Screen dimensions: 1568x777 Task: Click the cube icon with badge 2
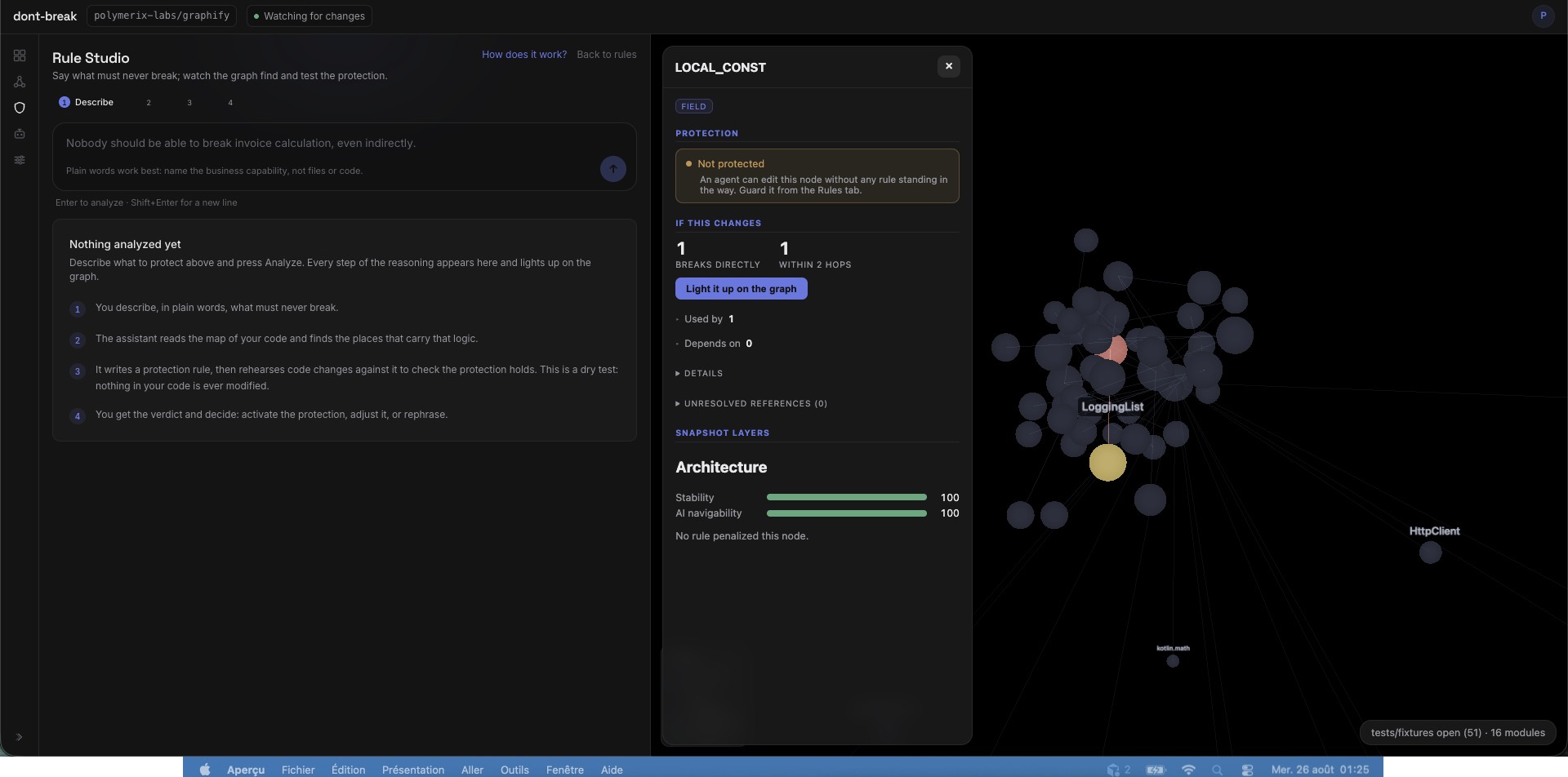click(x=1118, y=770)
